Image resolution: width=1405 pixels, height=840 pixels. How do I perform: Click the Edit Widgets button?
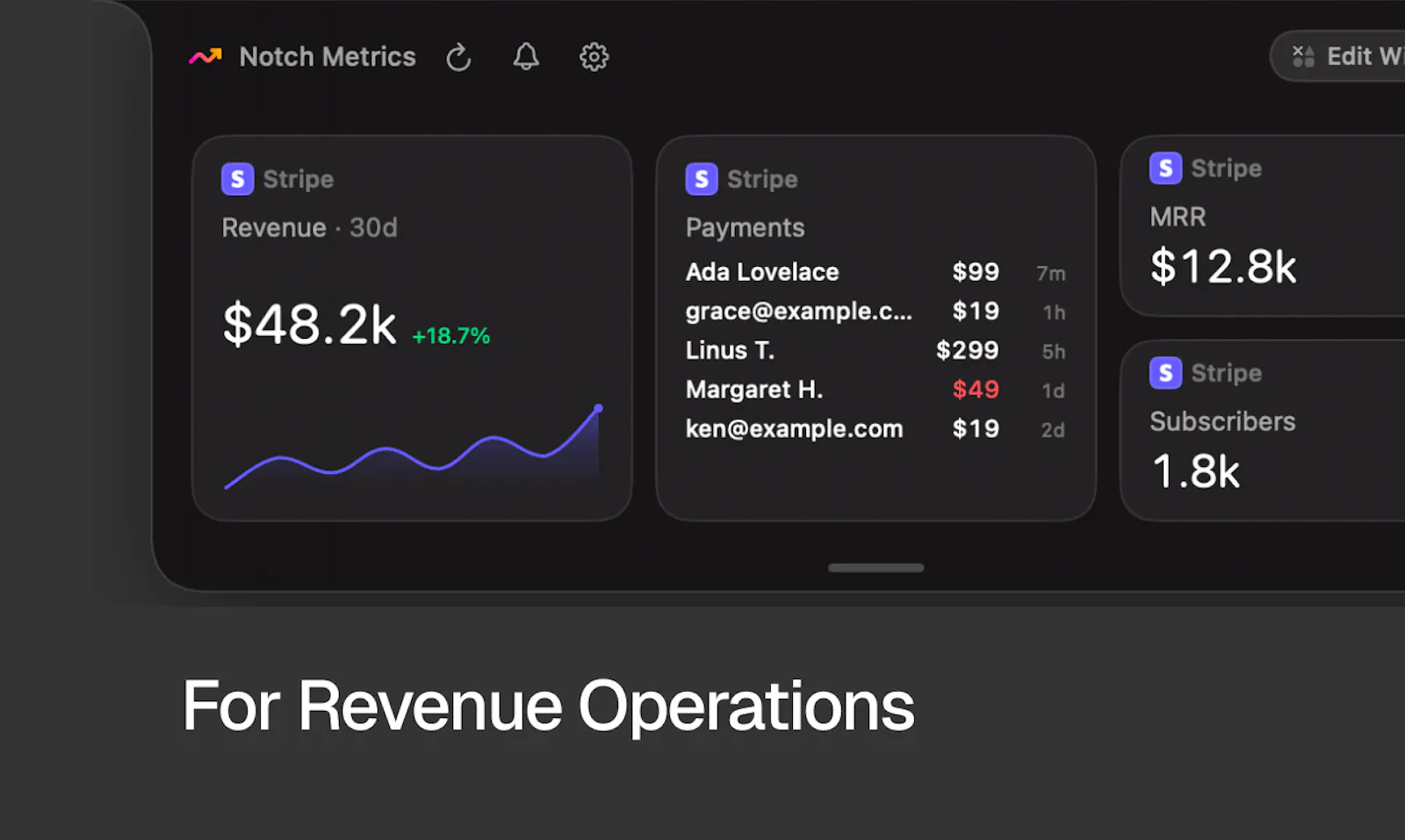coord(1338,56)
